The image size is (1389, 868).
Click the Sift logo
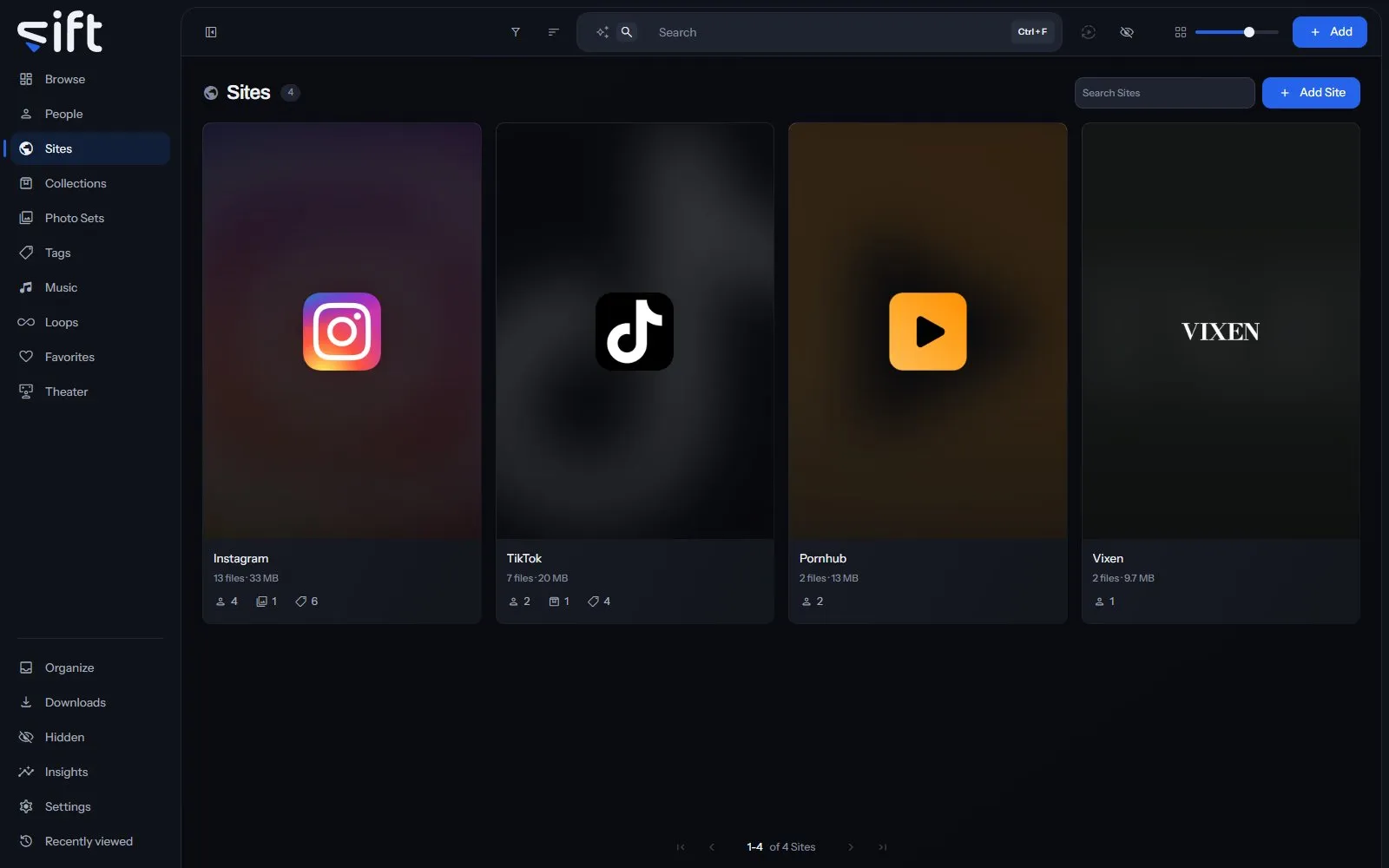pyautogui.click(x=60, y=32)
